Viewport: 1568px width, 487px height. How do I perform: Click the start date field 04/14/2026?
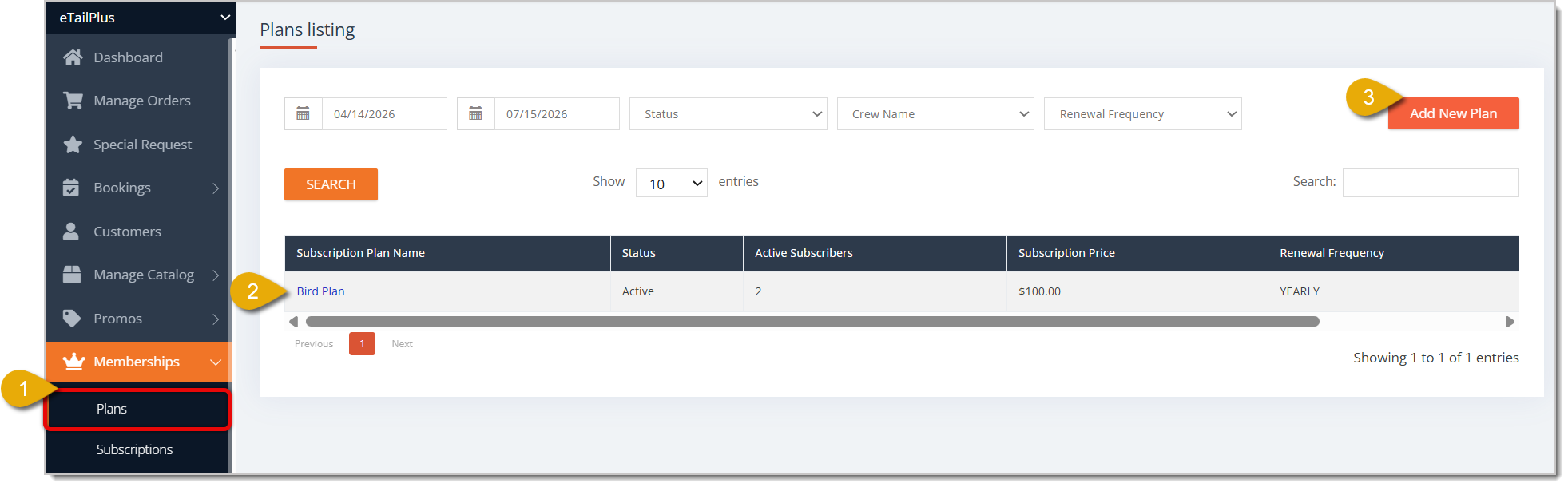pyautogui.click(x=384, y=114)
